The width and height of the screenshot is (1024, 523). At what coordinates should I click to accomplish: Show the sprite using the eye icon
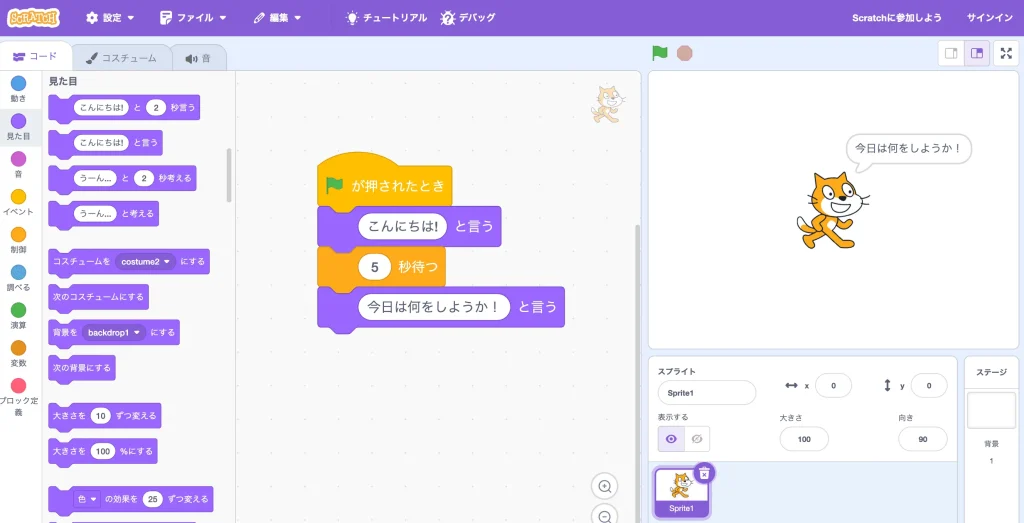click(671, 439)
